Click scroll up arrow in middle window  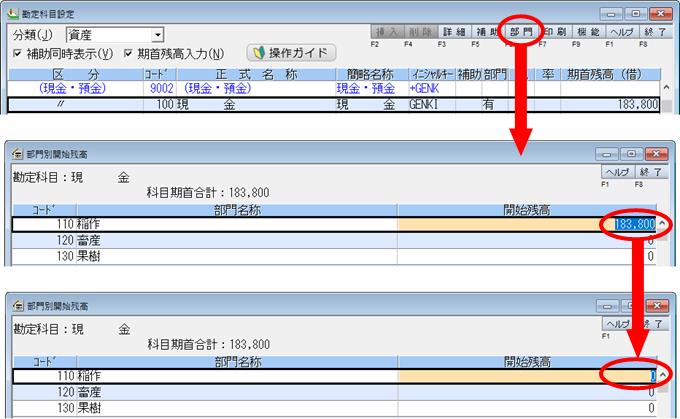tap(662, 224)
